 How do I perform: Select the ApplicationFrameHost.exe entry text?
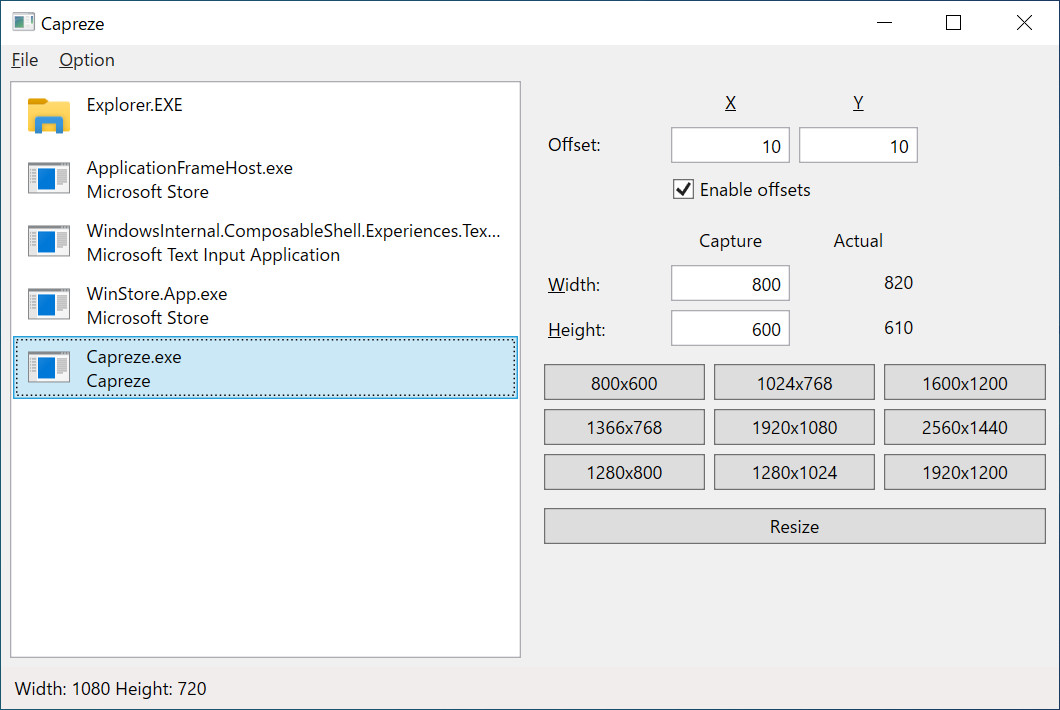click(x=189, y=168)
